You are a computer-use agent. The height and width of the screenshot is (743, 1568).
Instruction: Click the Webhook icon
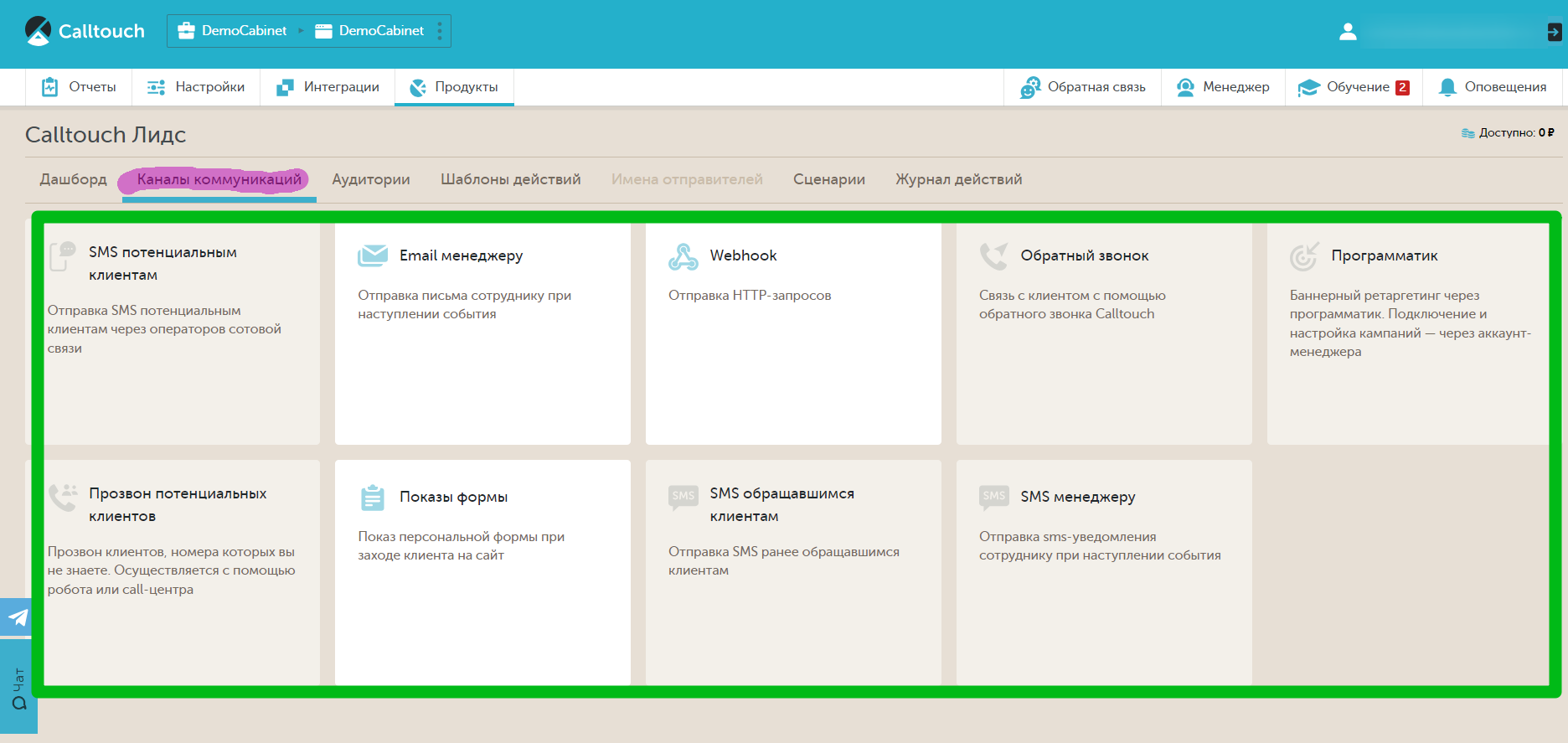pyautogui.click(x=683, y=256)
